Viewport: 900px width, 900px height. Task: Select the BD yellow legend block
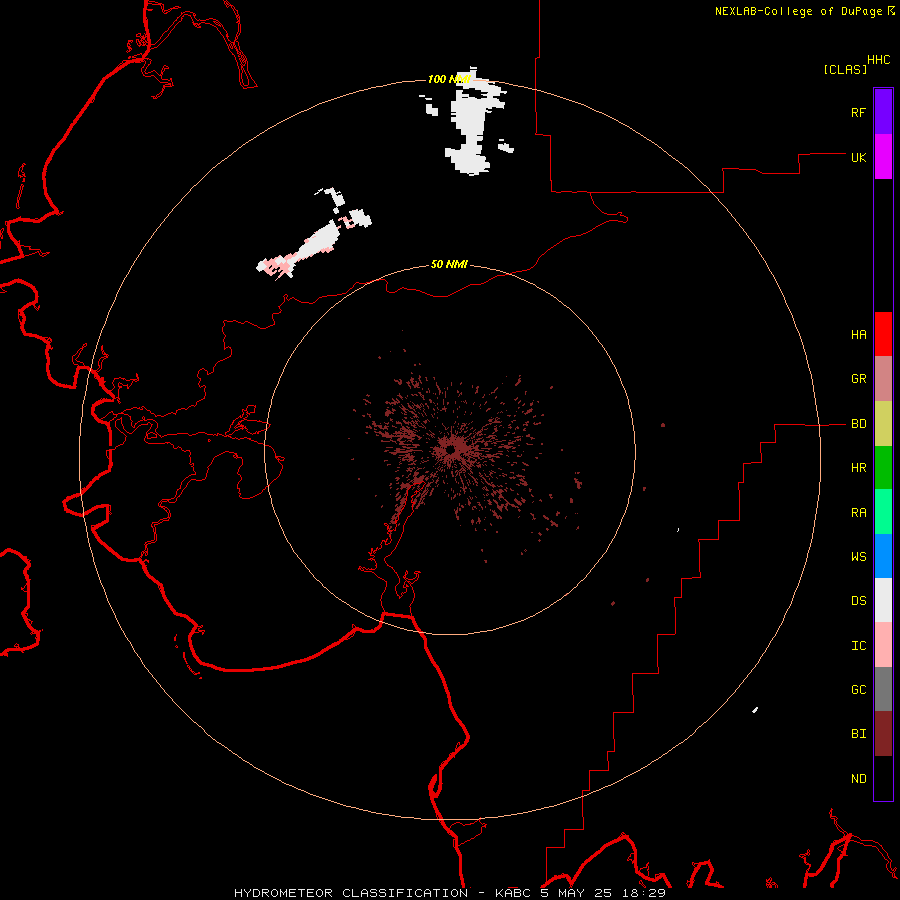click(883, 423)
